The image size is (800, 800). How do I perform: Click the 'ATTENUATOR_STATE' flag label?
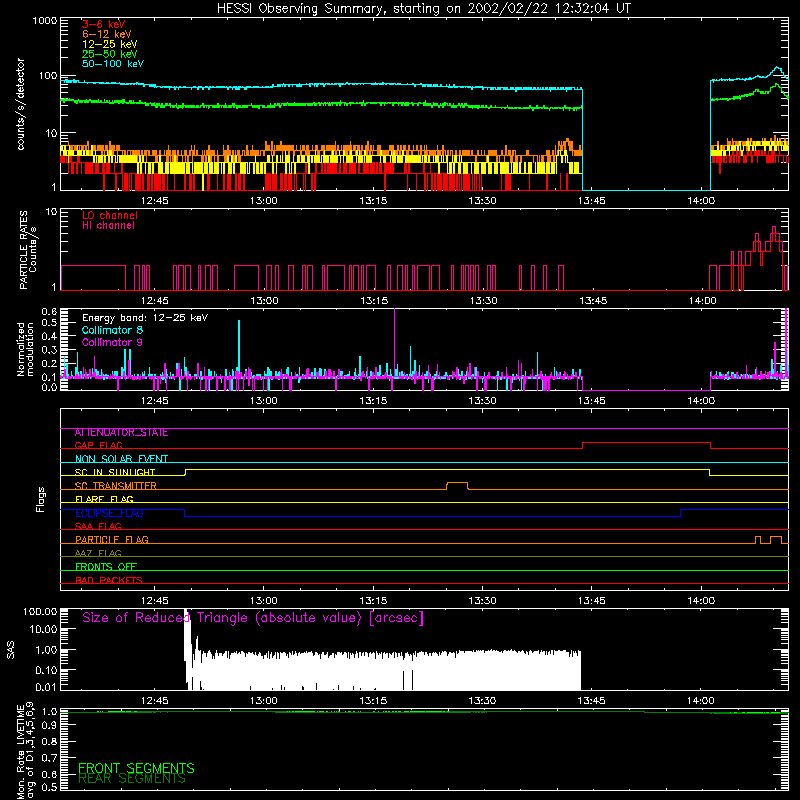pyautogui.click(x=121, y=433)
